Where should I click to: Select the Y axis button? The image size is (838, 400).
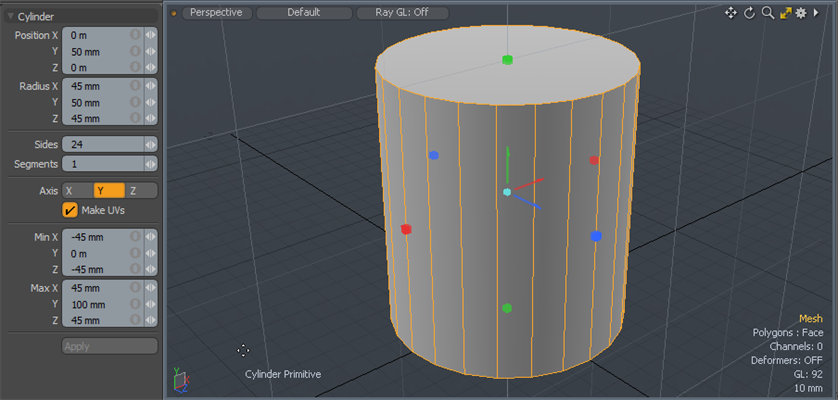109,190
